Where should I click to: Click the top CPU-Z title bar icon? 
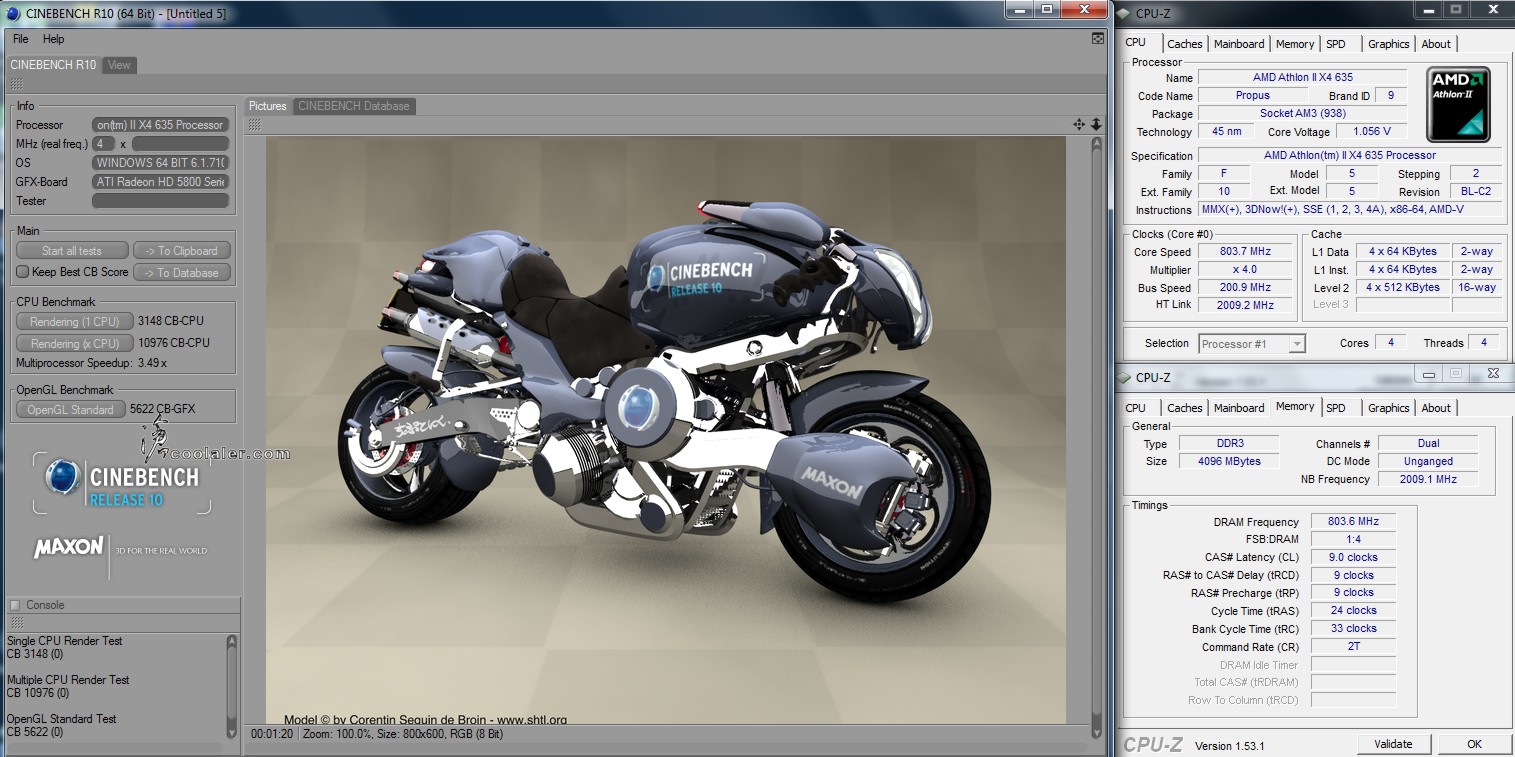coord(1124,13)
